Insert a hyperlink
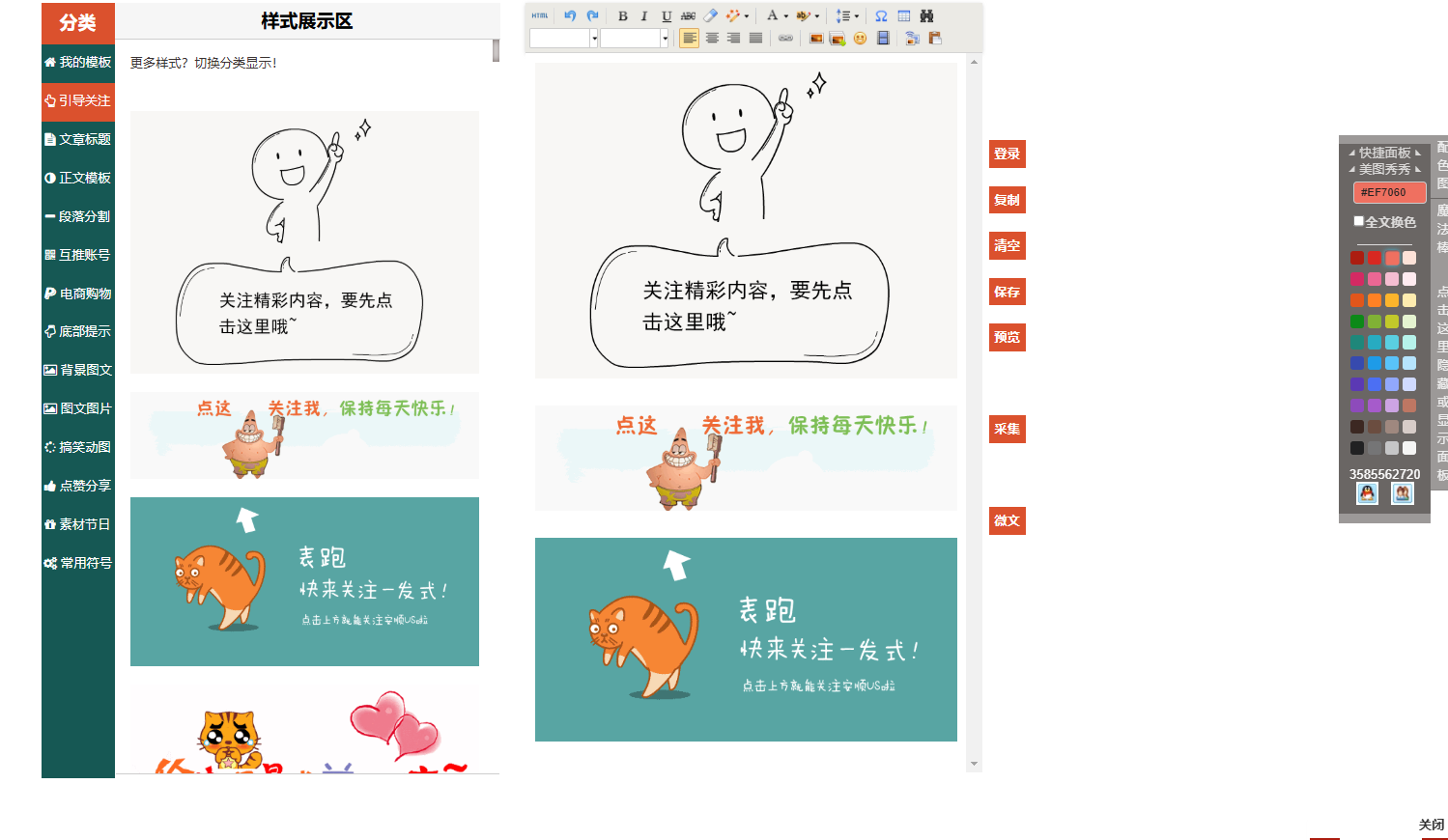 (786, 38)
